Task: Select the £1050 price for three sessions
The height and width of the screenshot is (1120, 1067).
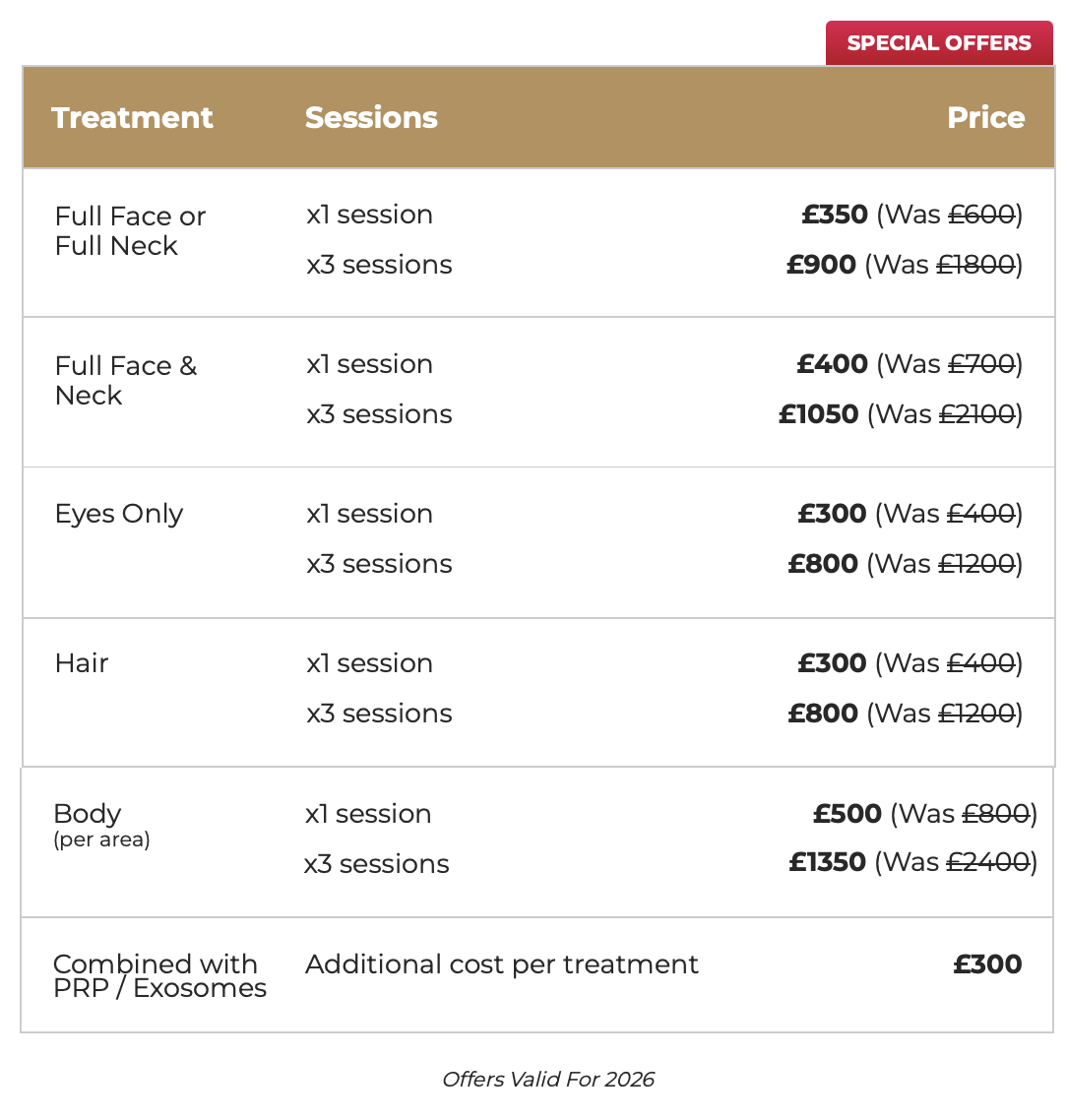Action: [x=819, y=414]
